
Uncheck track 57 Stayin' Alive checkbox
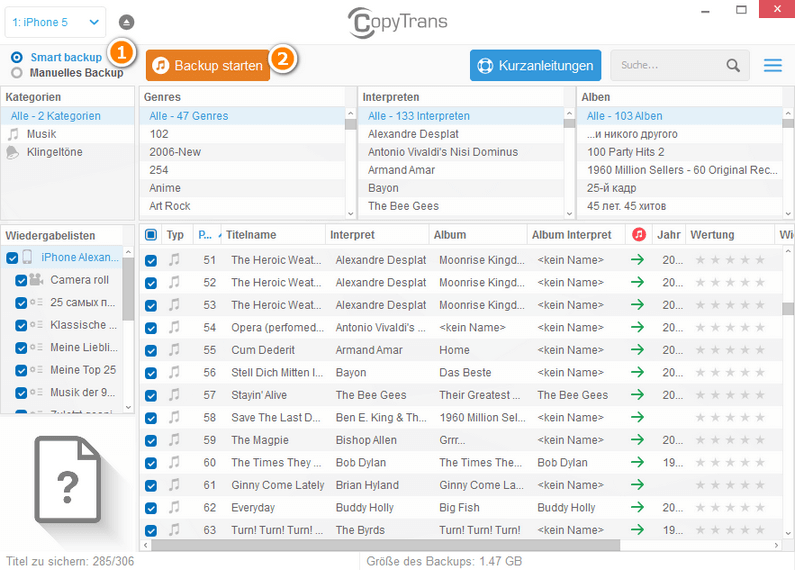click(151, 396)
